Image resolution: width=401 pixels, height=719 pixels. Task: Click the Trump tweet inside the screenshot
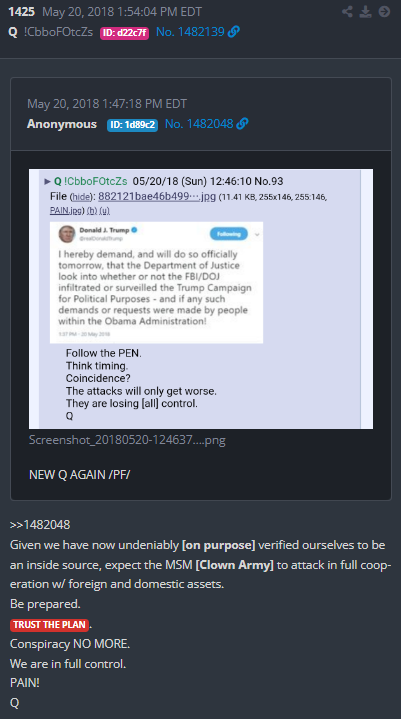pyautogui.click(x=156, y=282)
